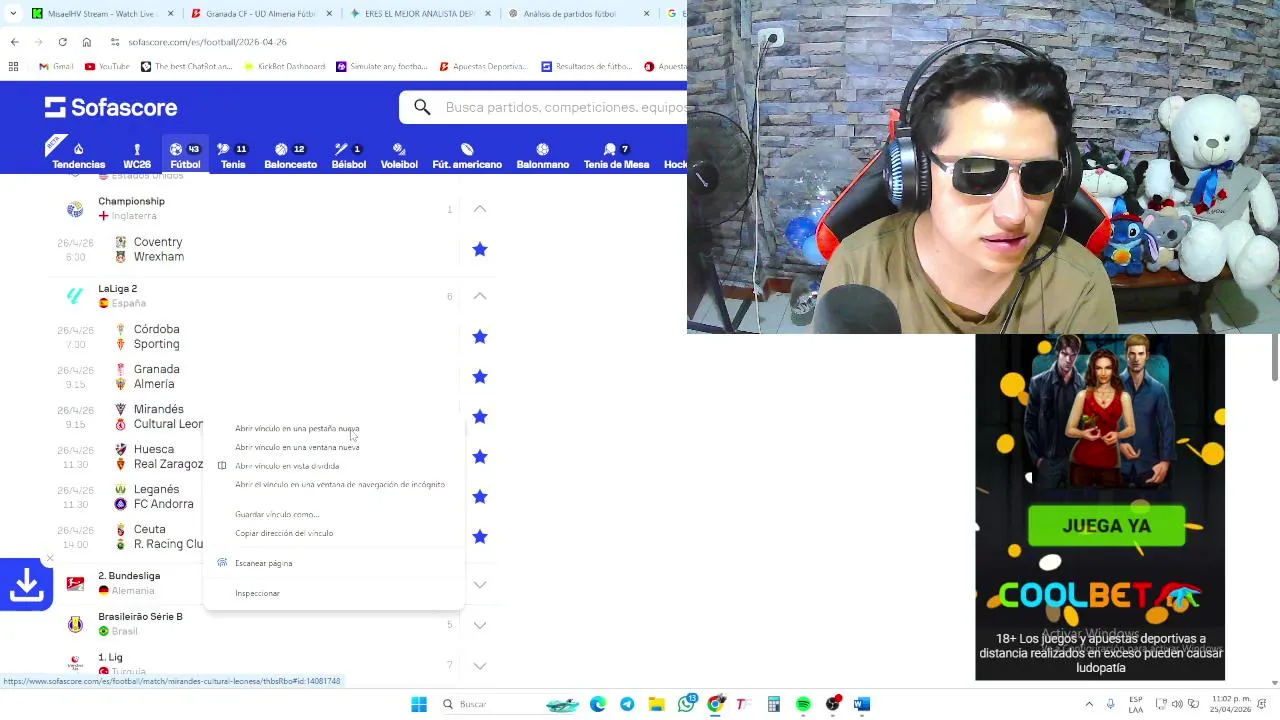The image size is (1280, 720).
Task: Open the Baloncesto category
Action: click(290, 155)
